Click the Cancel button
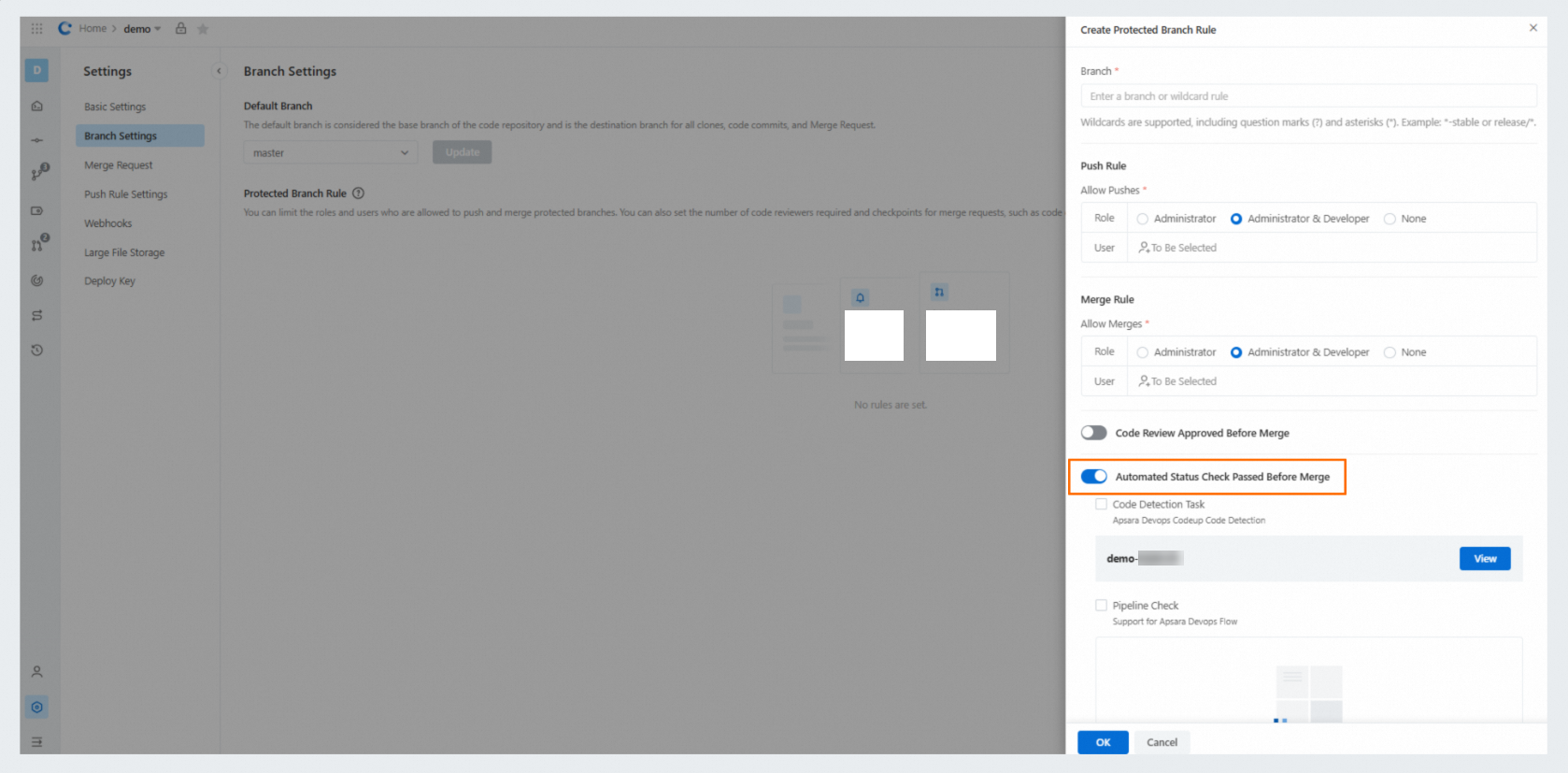Screen dimensions: 1568x773 1162,742
